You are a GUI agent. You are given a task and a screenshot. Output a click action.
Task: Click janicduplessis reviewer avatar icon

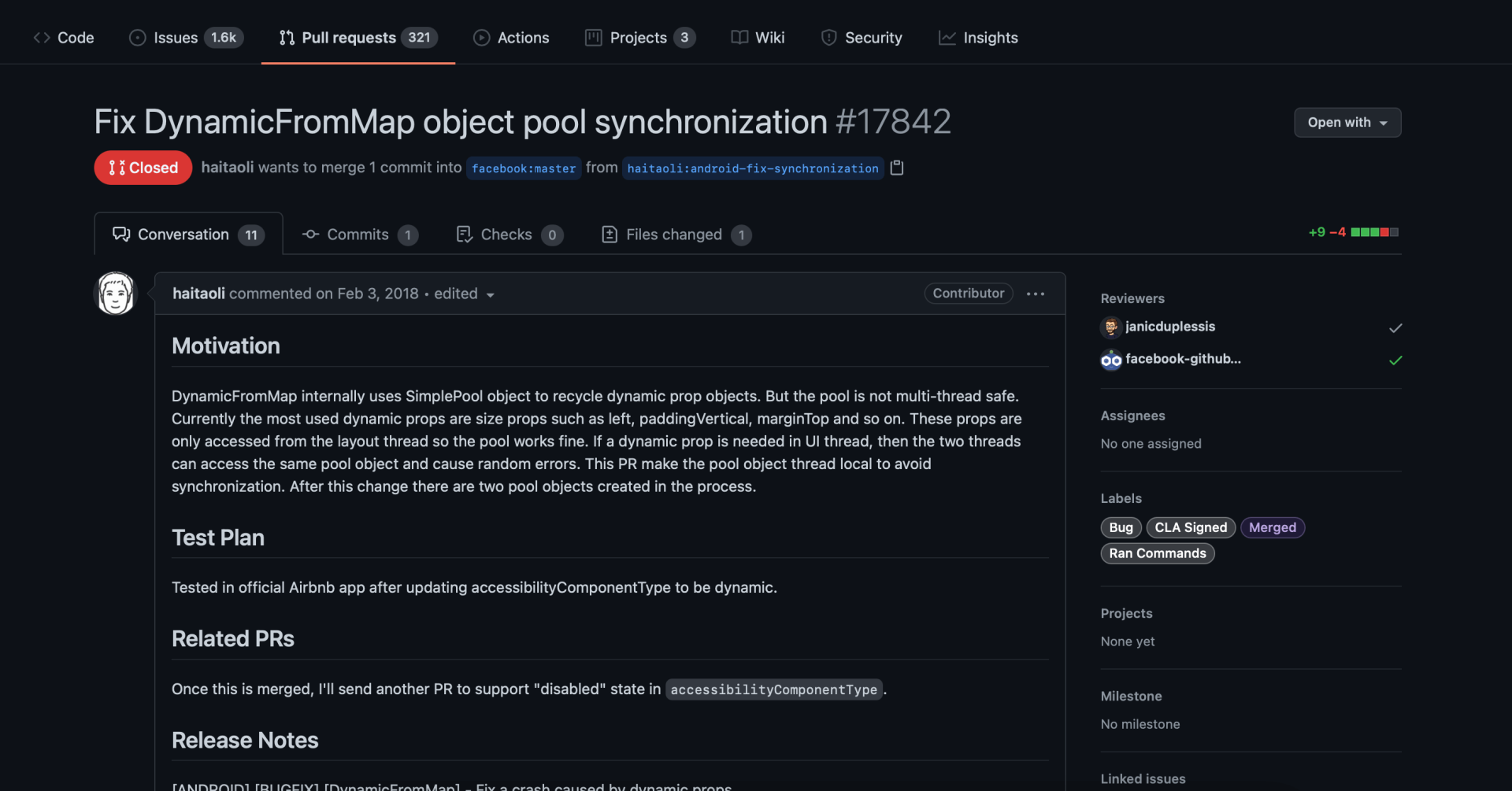click(1110, 327)
